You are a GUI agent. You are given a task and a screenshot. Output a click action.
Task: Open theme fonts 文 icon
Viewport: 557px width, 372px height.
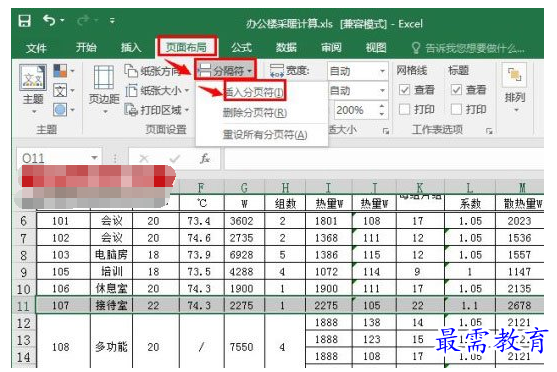click(63, 90)
